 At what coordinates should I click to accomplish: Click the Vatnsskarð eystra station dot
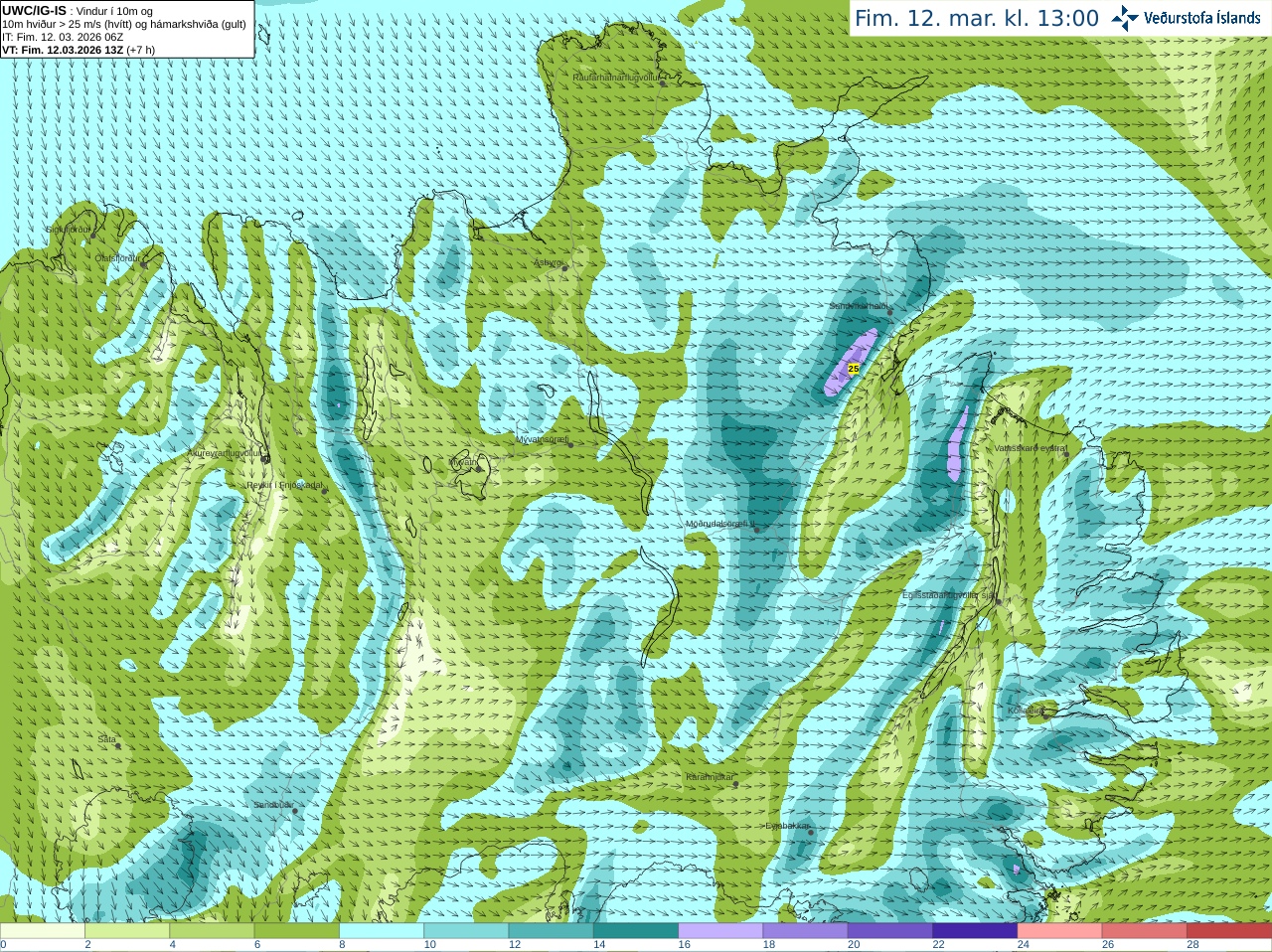(x=1066, y=453)
